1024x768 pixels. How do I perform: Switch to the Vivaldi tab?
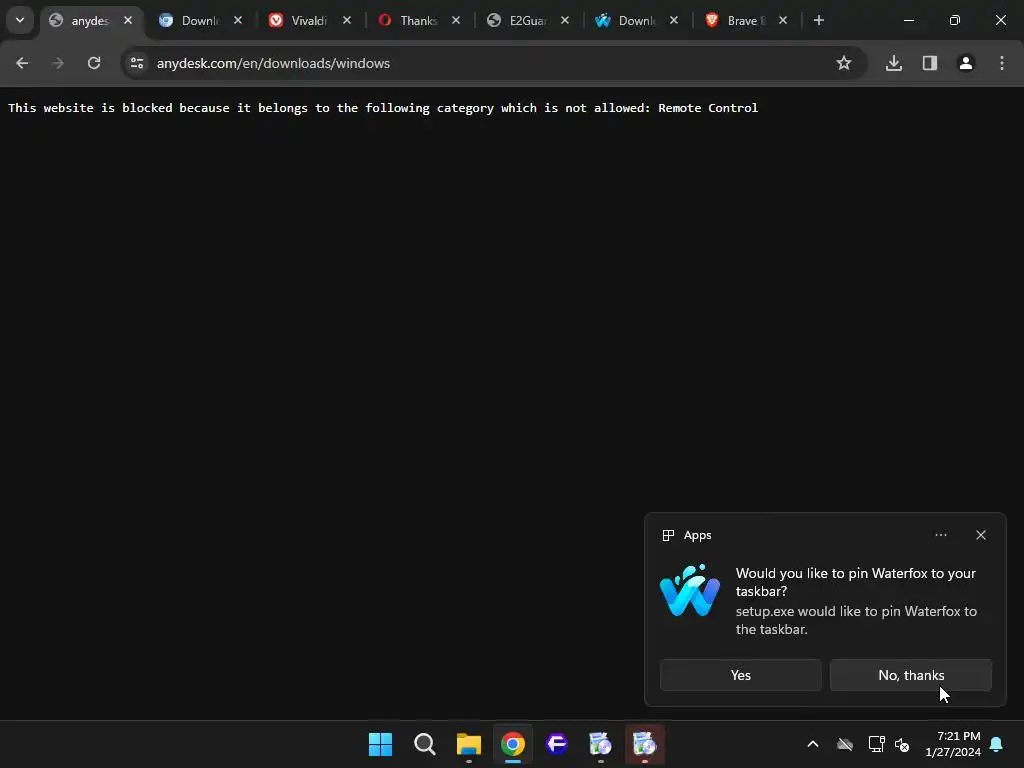pyautogui.click(x=308, y=21)
